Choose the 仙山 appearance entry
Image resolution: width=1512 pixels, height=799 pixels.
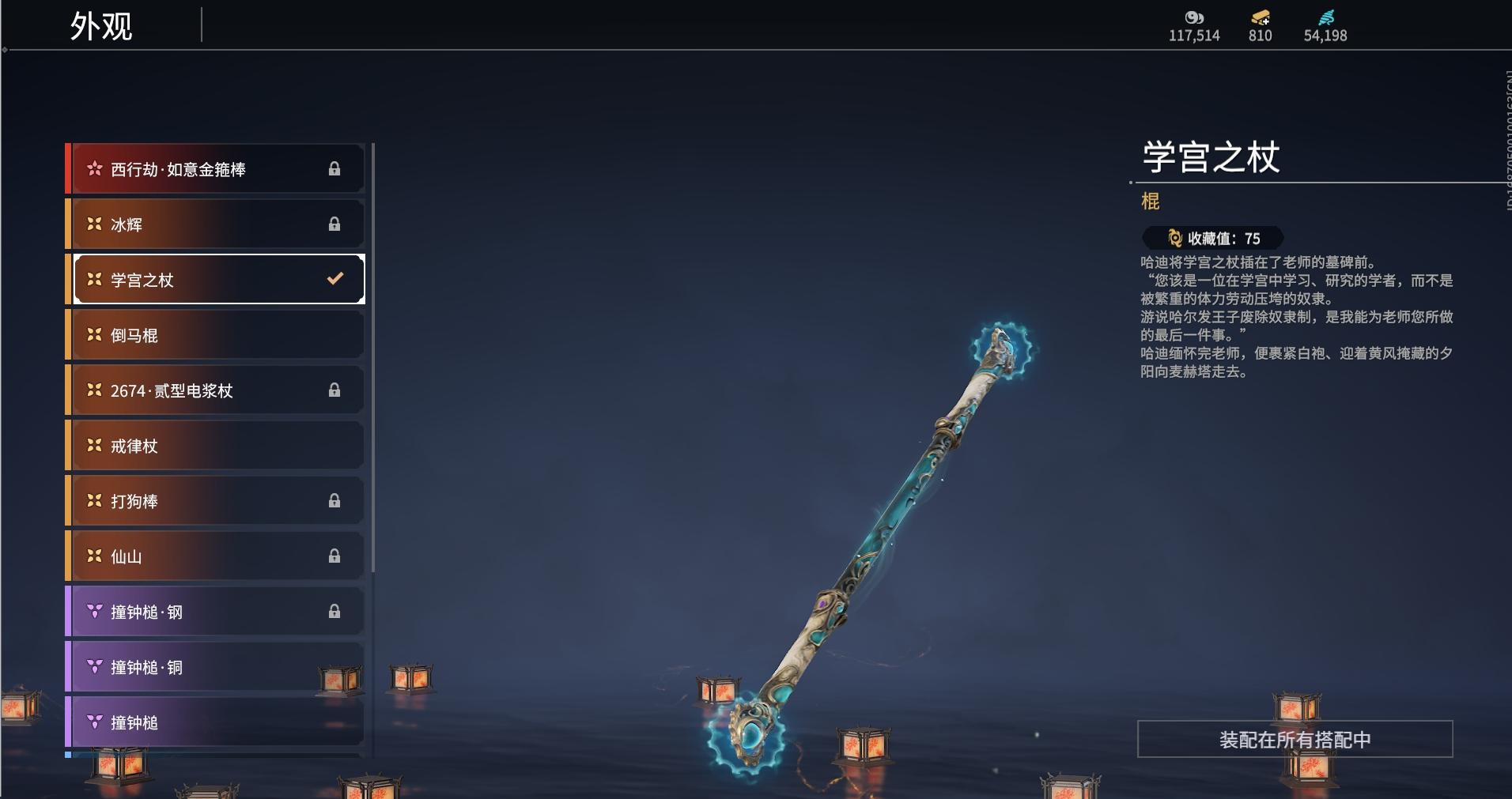(214, 556)
